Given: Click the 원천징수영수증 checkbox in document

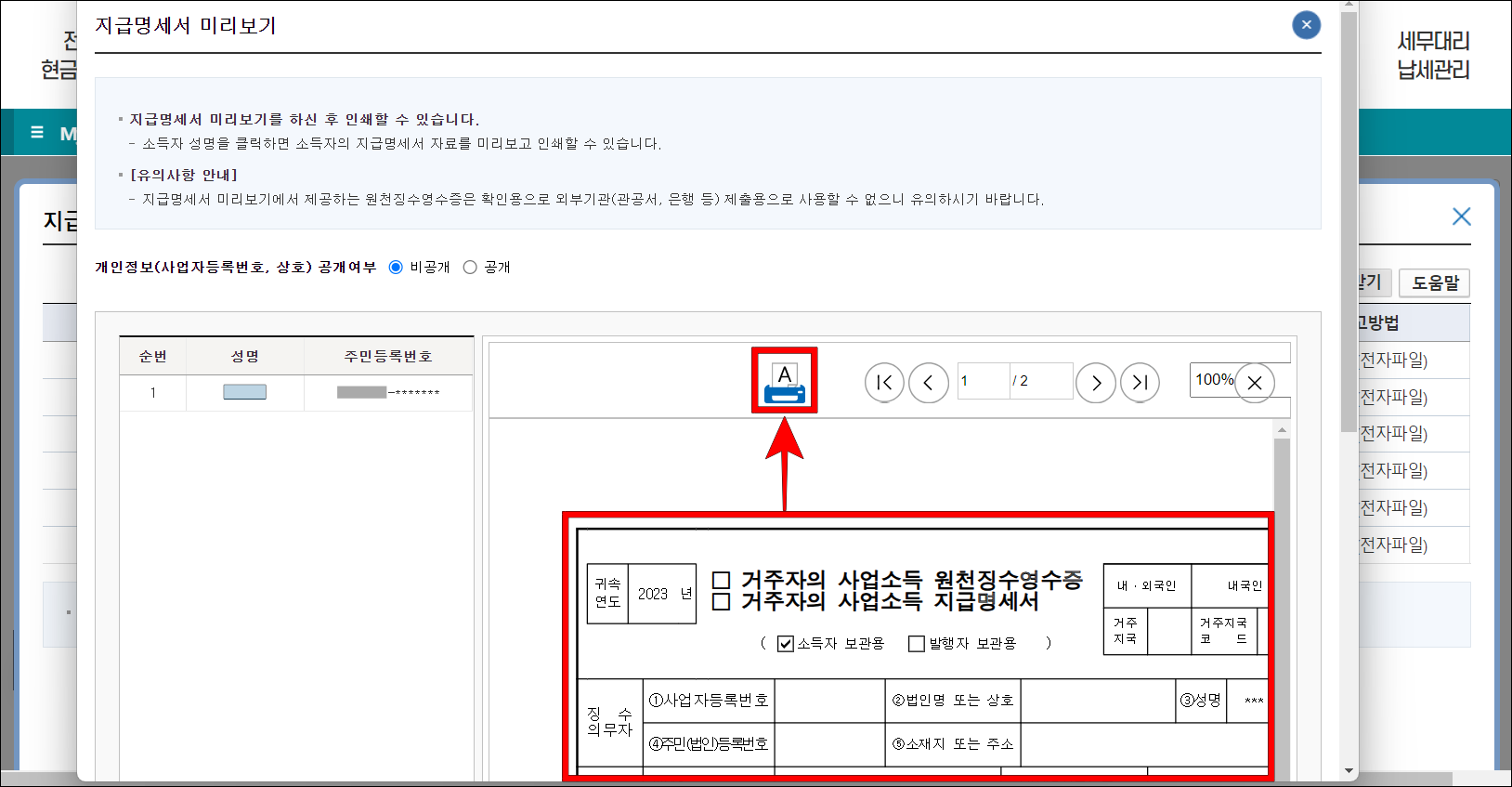Looking at the screenshot, I should (x=721, y=581).
